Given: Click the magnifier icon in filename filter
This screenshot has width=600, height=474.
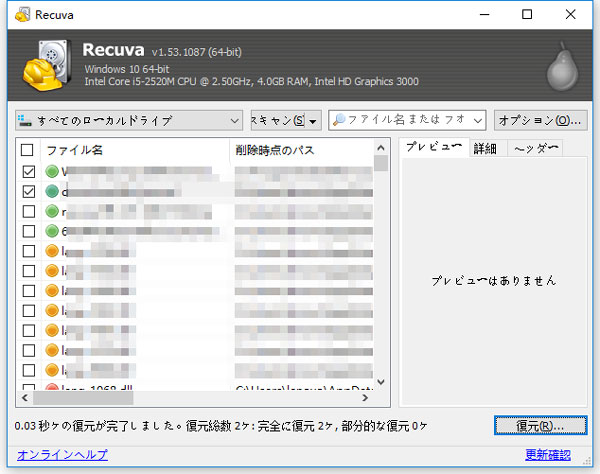Looking at the screenshot, I should pyautogui.click(x=339, y=120).
